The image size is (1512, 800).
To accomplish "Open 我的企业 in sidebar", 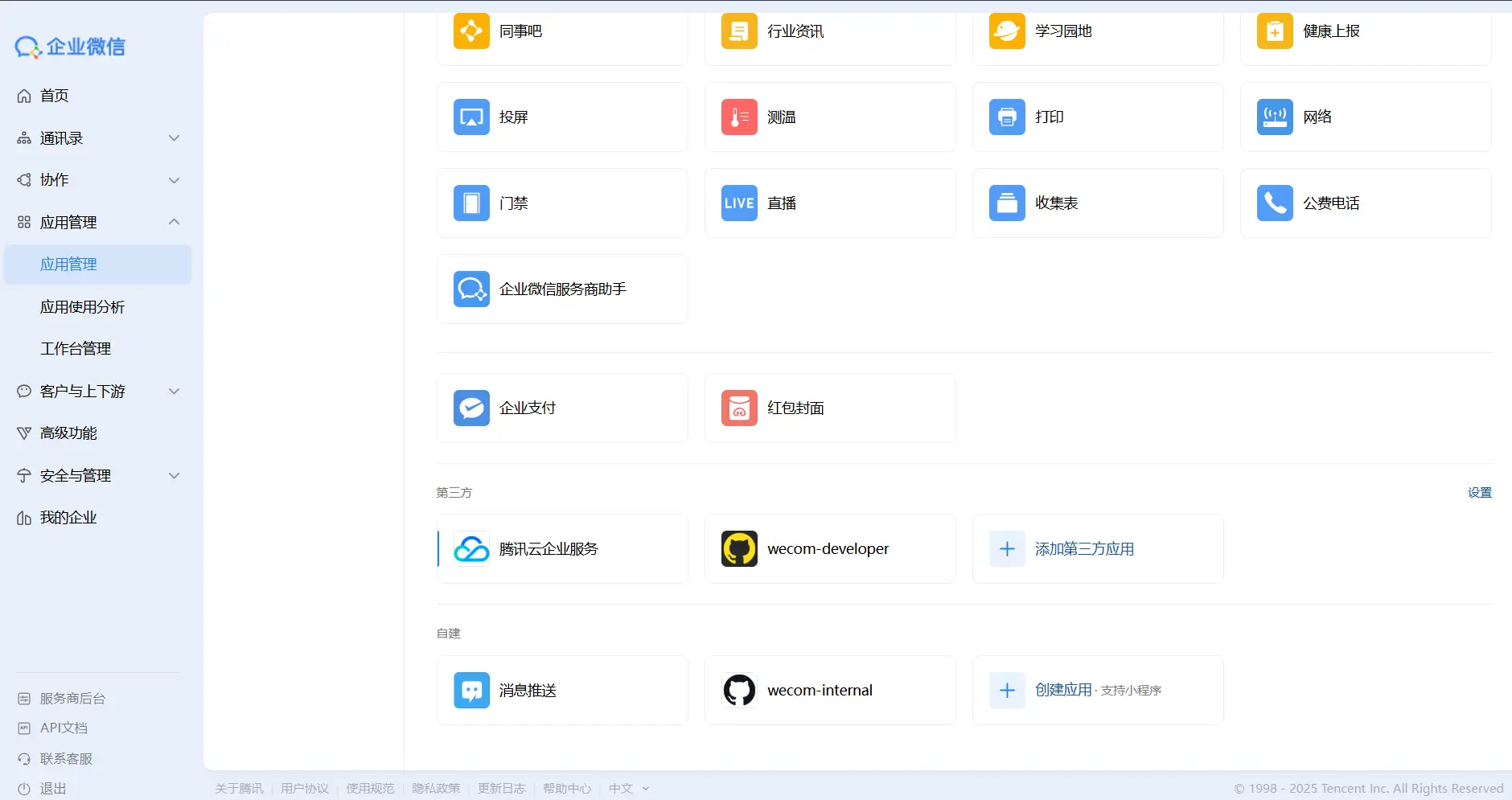I will pyautogui.click(x=68, y=518).
